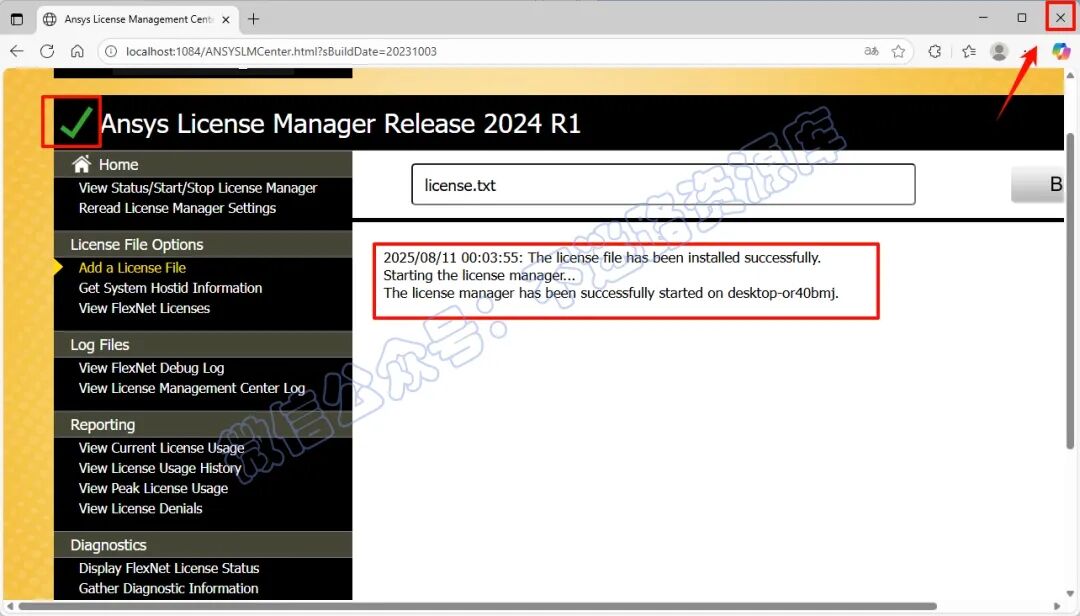Go to browser home page icon

click(x=77, y=51)
